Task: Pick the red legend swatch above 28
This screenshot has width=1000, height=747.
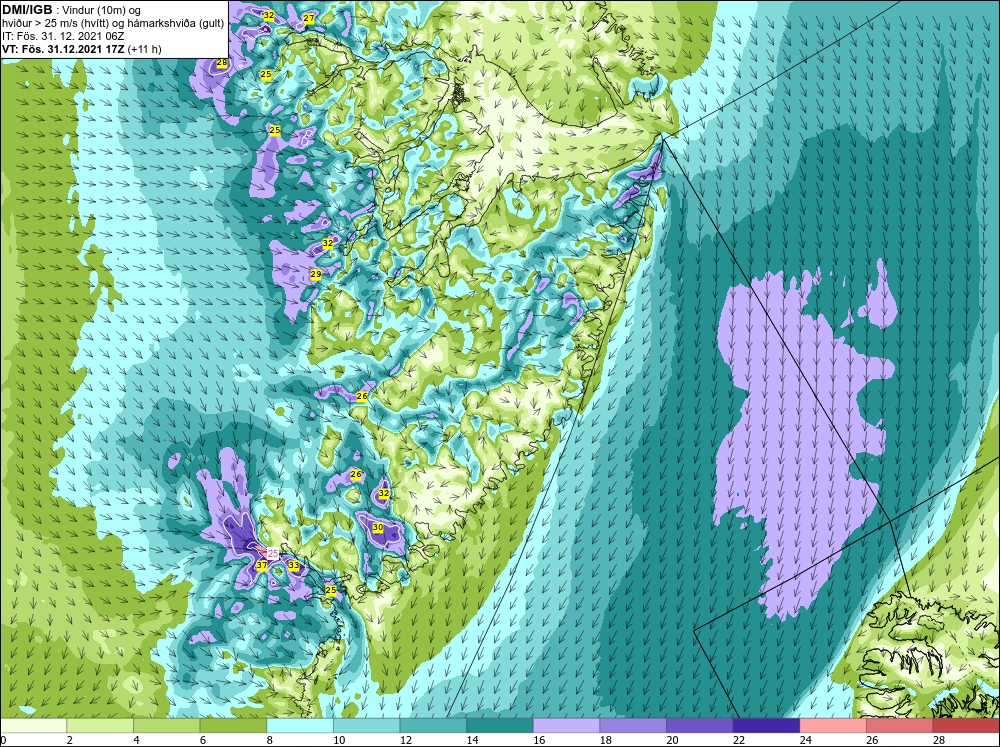Action: (x=966, y=725)
